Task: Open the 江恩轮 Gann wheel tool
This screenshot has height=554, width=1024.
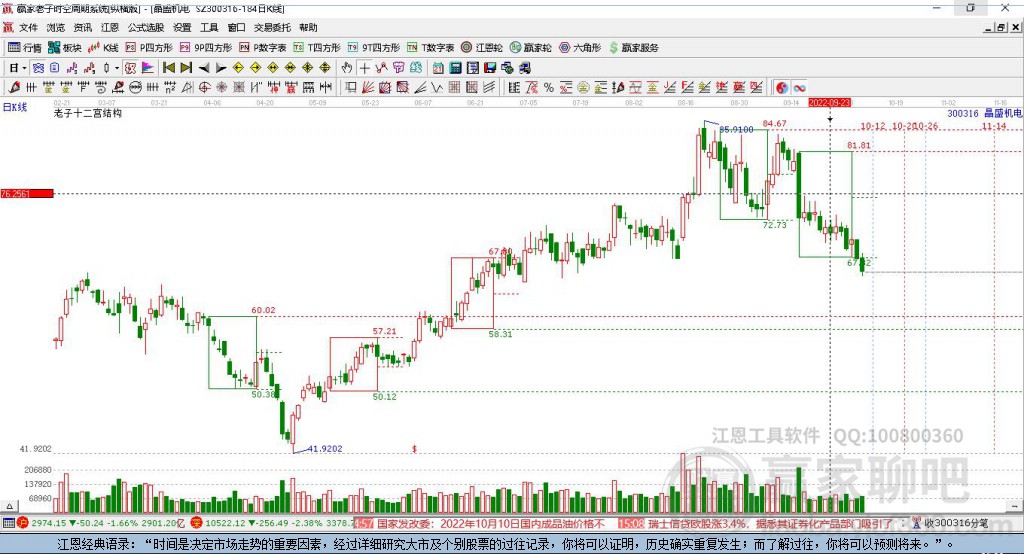Action: coord(482,48)
